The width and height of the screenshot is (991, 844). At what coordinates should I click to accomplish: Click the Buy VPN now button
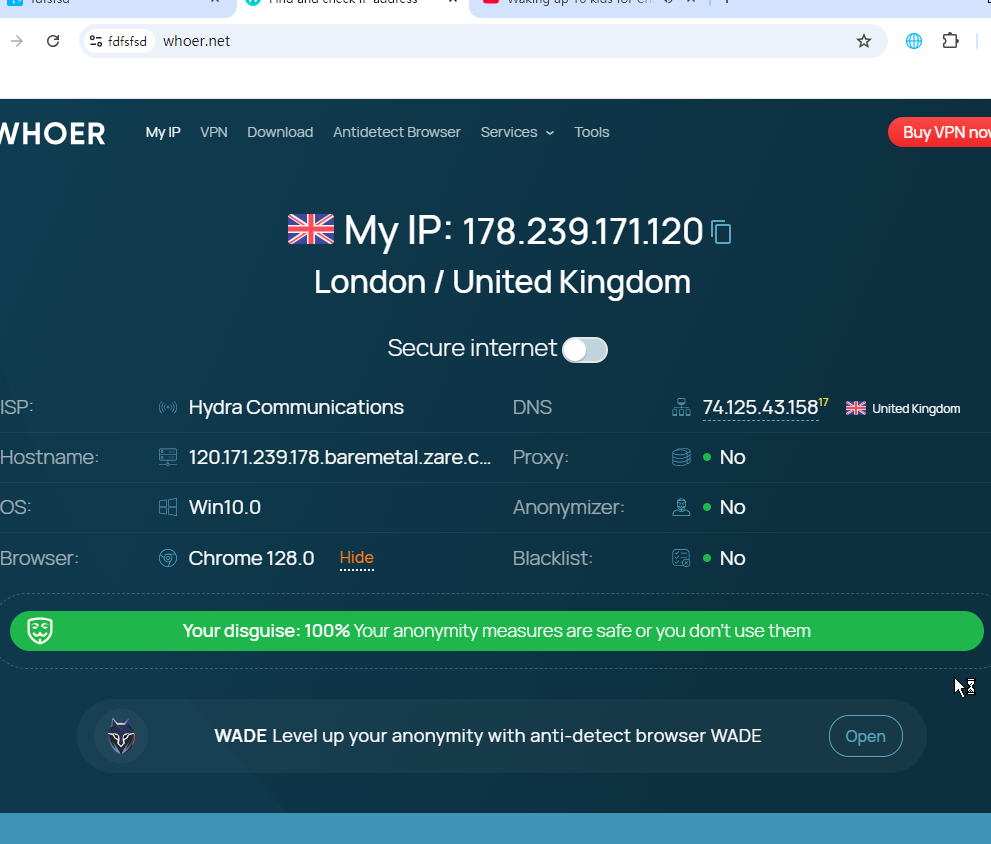point(940,132)
